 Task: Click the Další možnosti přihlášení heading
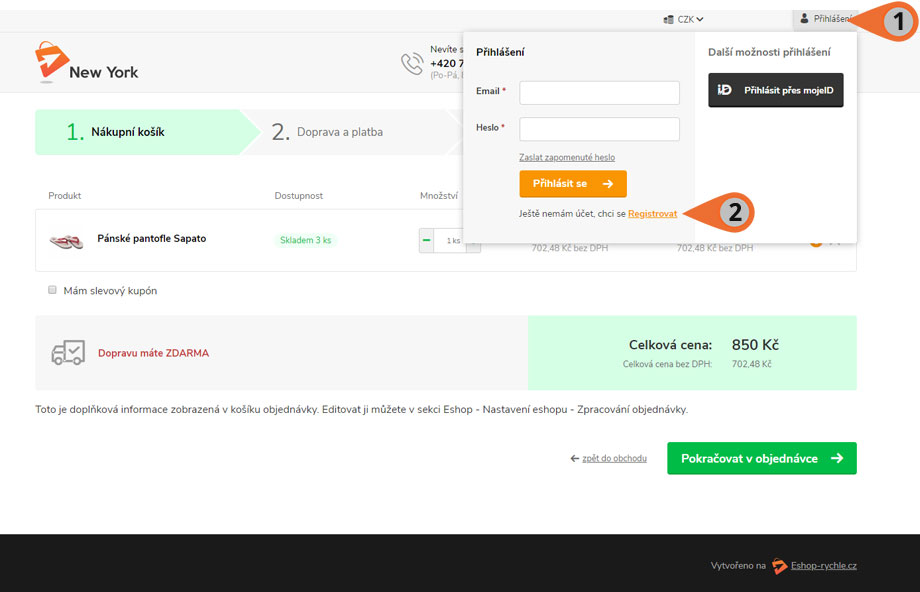(769, 52)
